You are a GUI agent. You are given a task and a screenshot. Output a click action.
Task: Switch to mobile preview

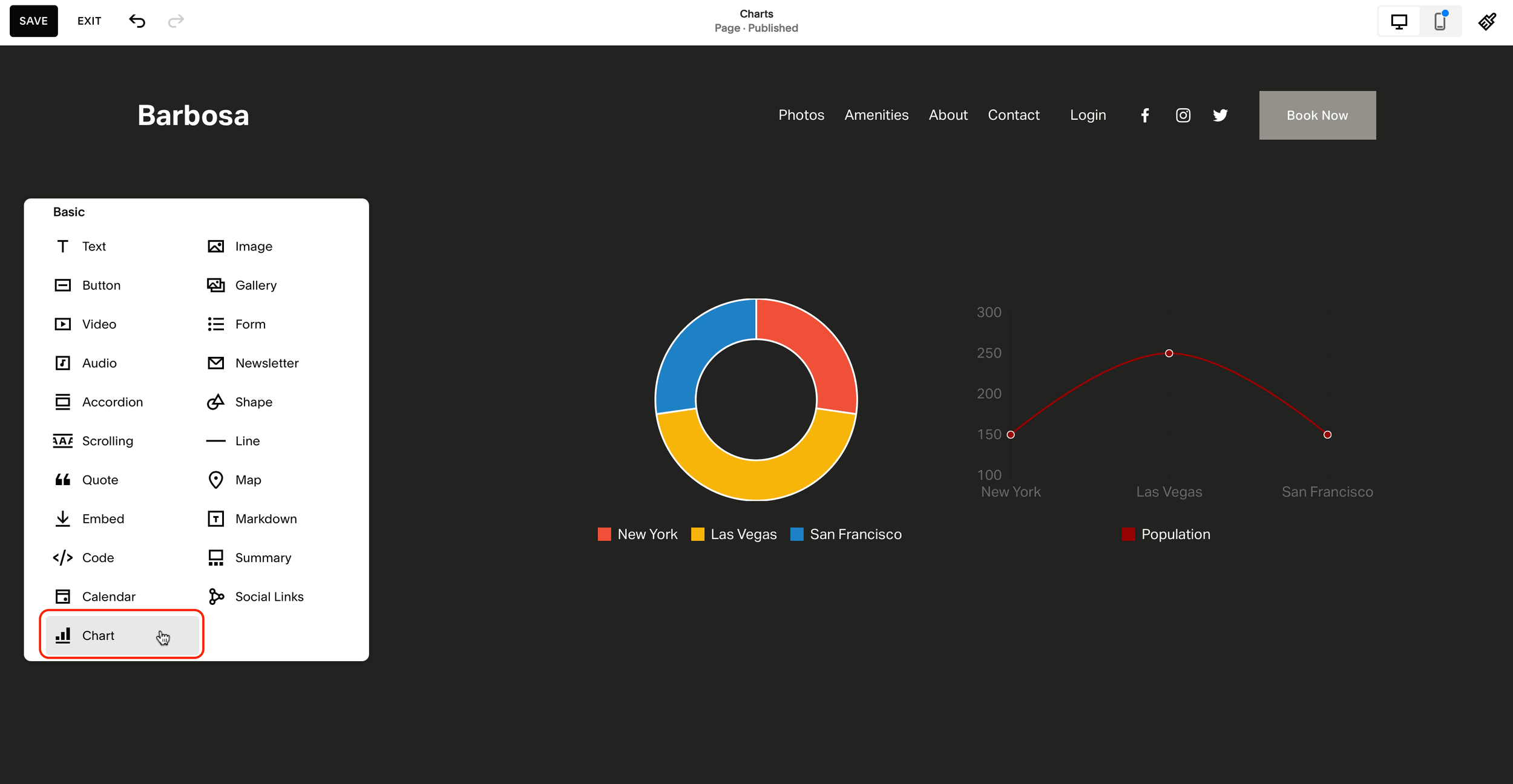click(x=1439, y=21)
